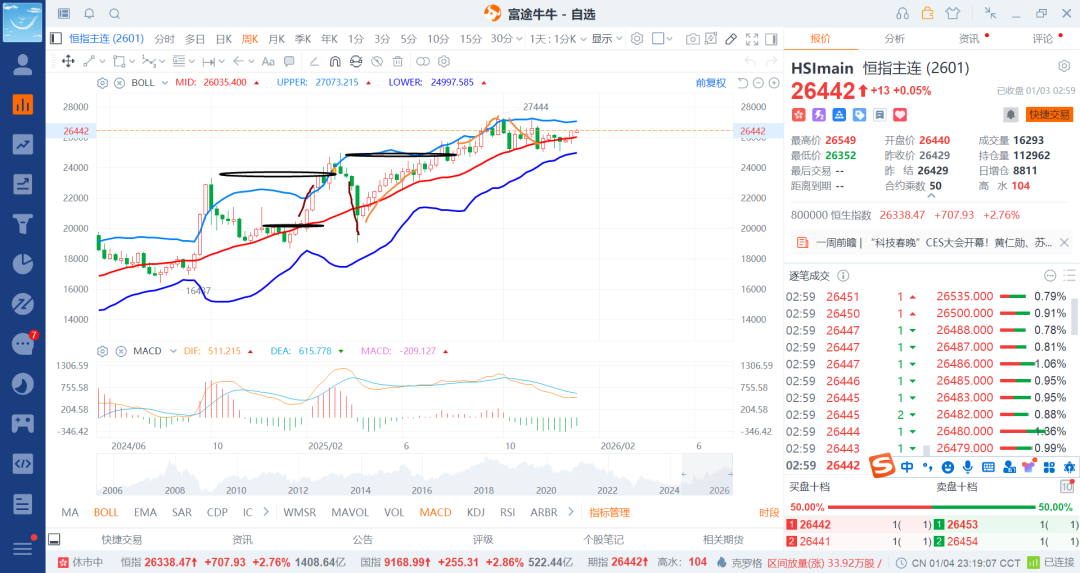Open the stock screener funnel icon

coord(23,224)
